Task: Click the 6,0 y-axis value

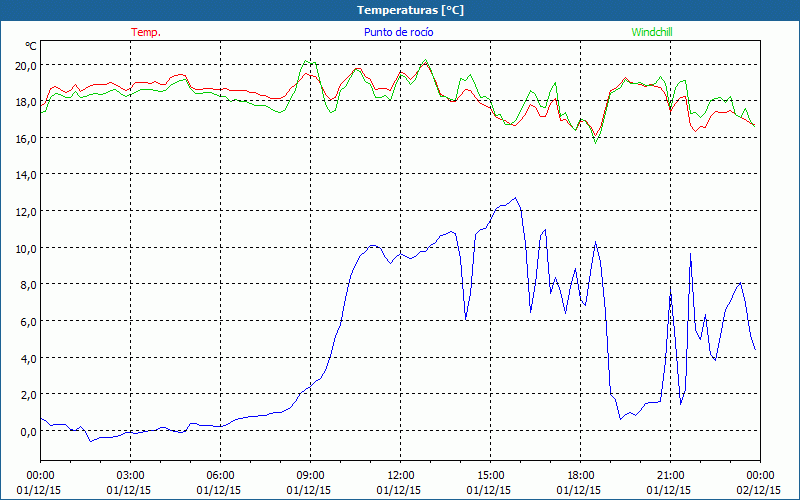Action: click(28, 321)
